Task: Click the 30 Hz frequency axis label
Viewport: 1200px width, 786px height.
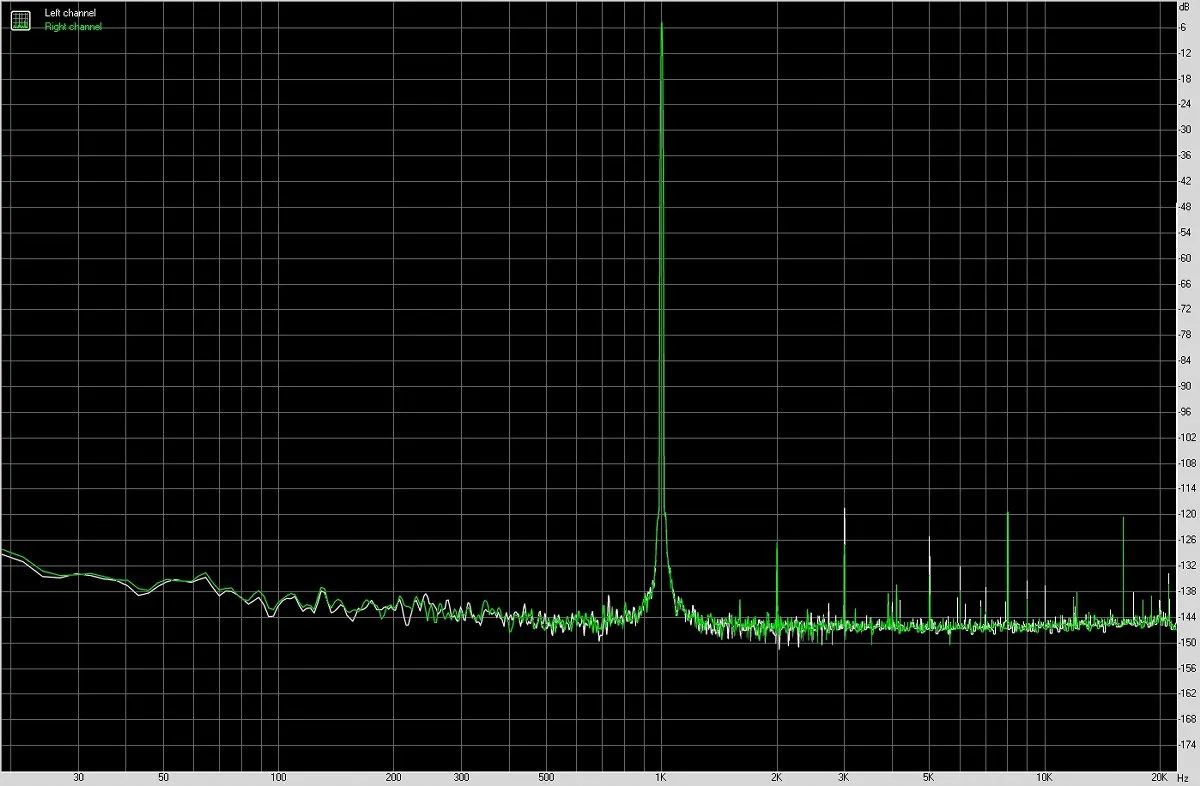Action: click(x=78, y=777)
